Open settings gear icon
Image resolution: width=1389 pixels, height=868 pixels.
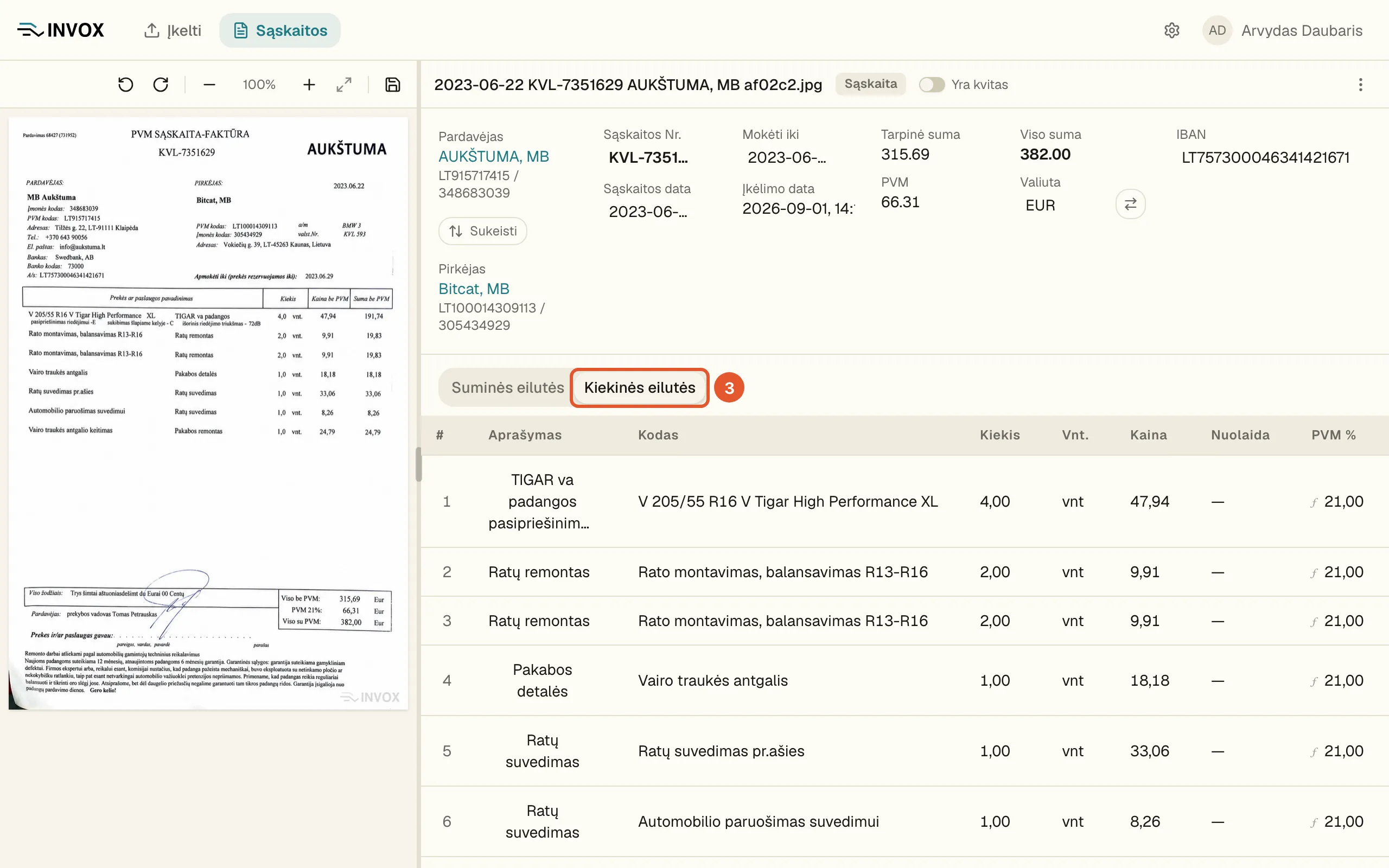click(1171, 30)
